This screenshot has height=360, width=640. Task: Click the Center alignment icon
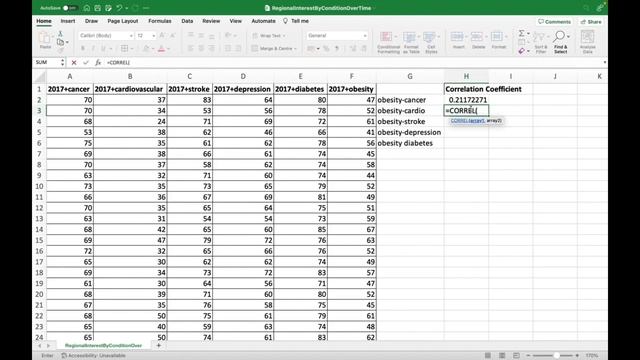click(201, 49)
